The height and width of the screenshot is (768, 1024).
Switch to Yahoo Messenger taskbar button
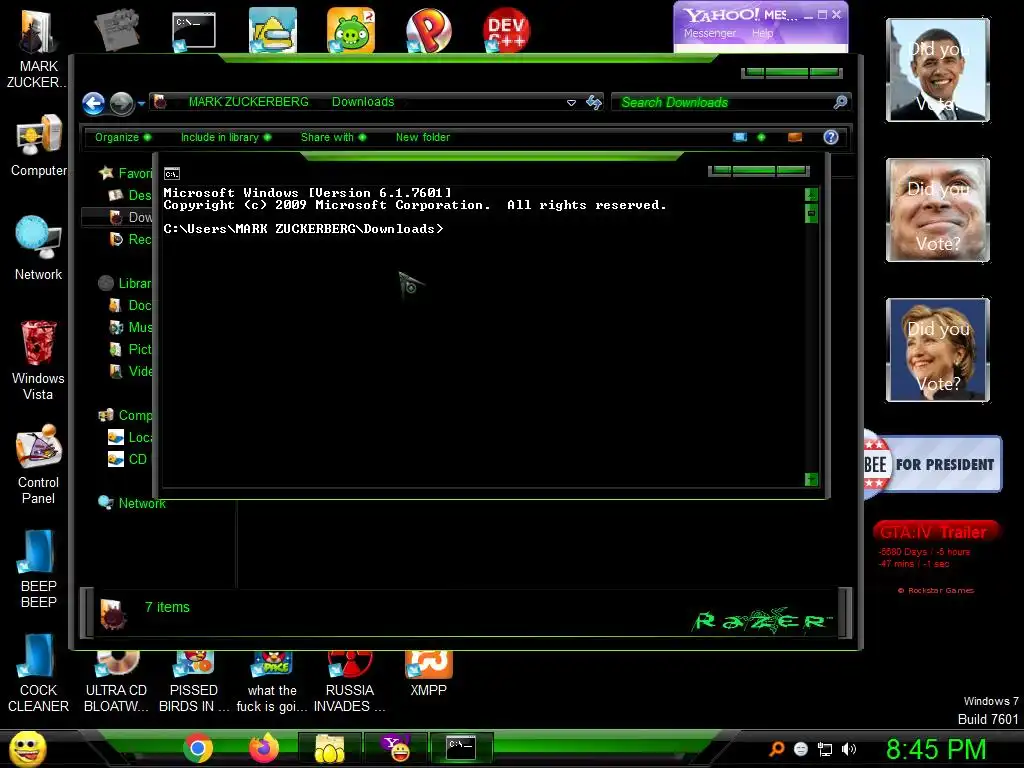(396, 748)
